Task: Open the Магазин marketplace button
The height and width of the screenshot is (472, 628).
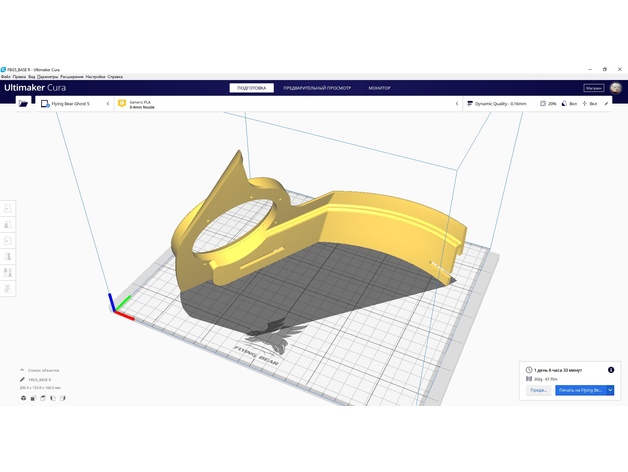Action: tap(593, 88)
